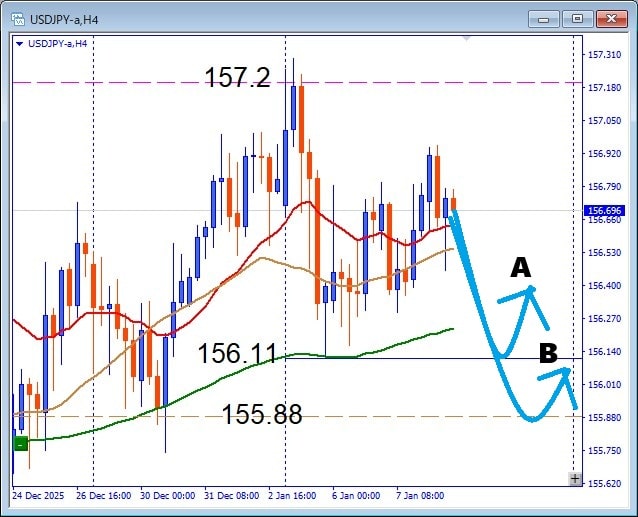Screen dimensions: 638x517
Task: Open the USDJPY-a,H4 dropdown triangle
Action: tap(19, 44)
